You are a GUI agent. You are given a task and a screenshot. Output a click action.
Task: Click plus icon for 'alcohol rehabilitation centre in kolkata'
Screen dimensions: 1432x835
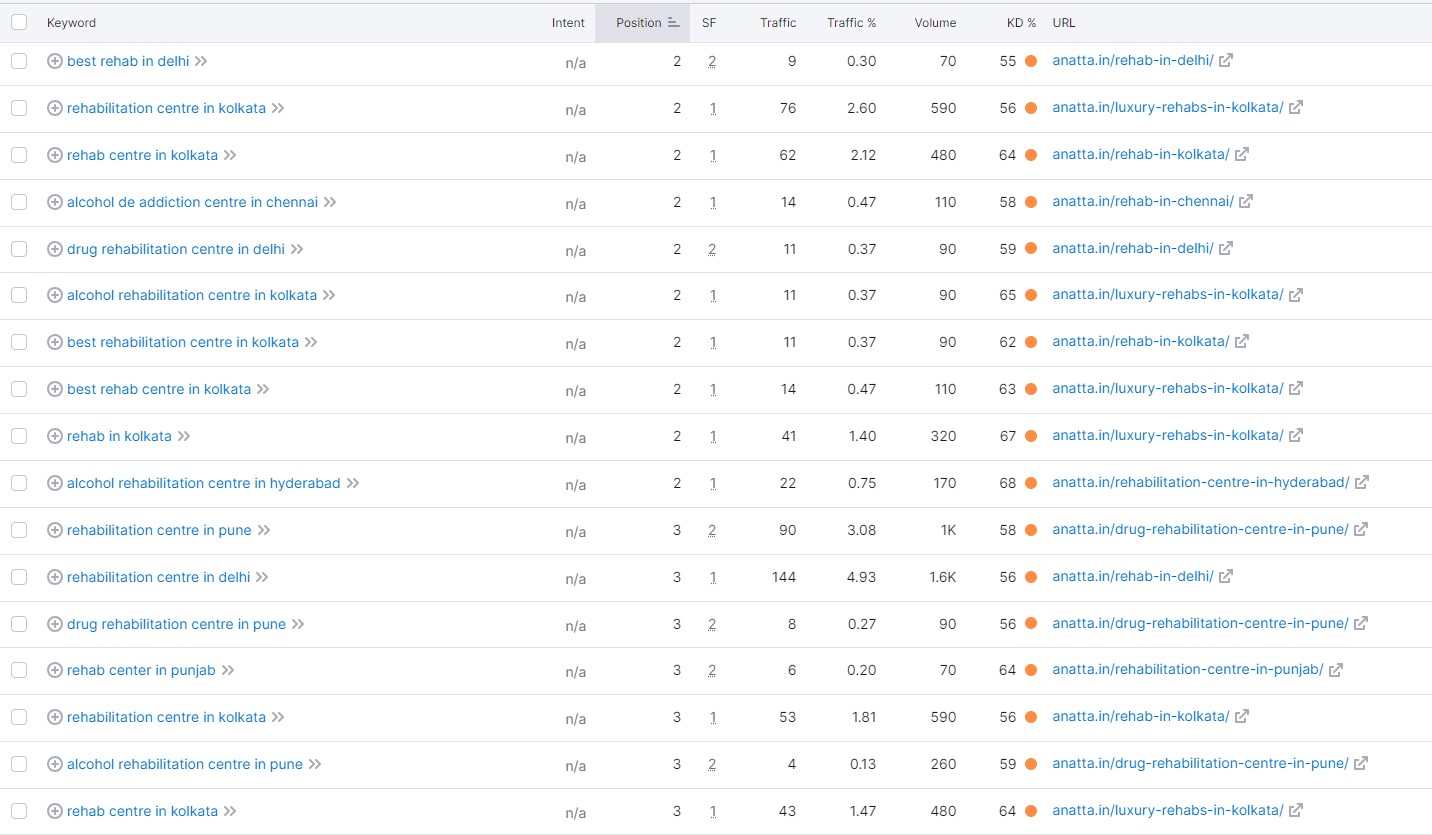tap(55, 295)
